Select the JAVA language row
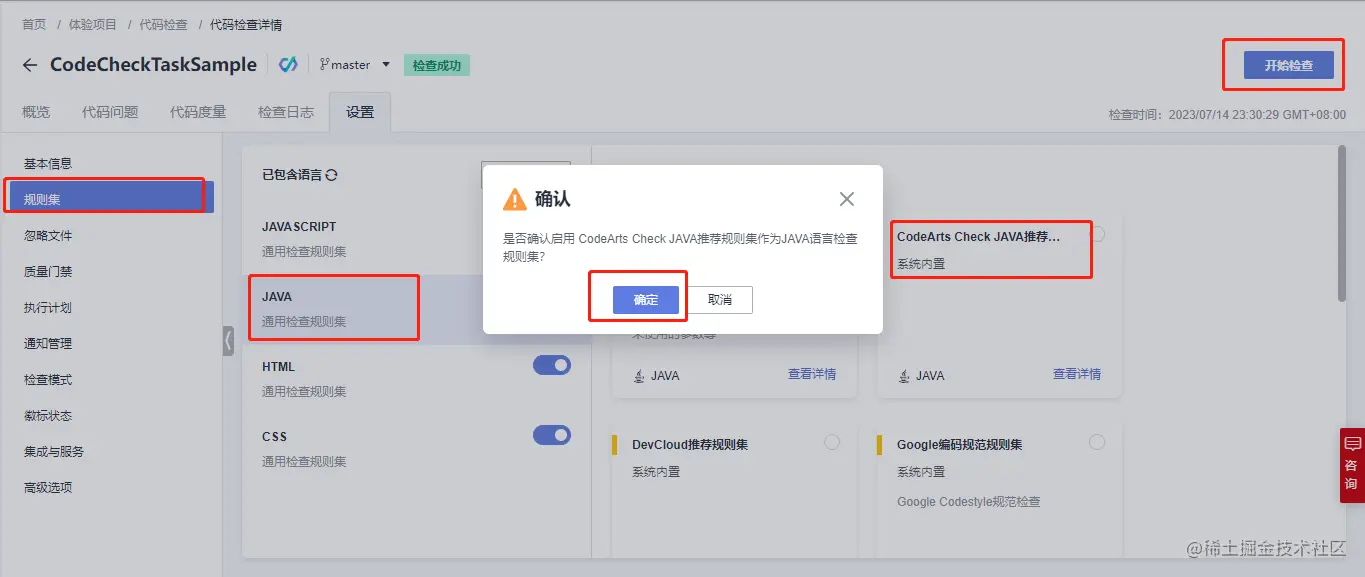This screenshot has height=577, width=1365. [x=416, y=310]
